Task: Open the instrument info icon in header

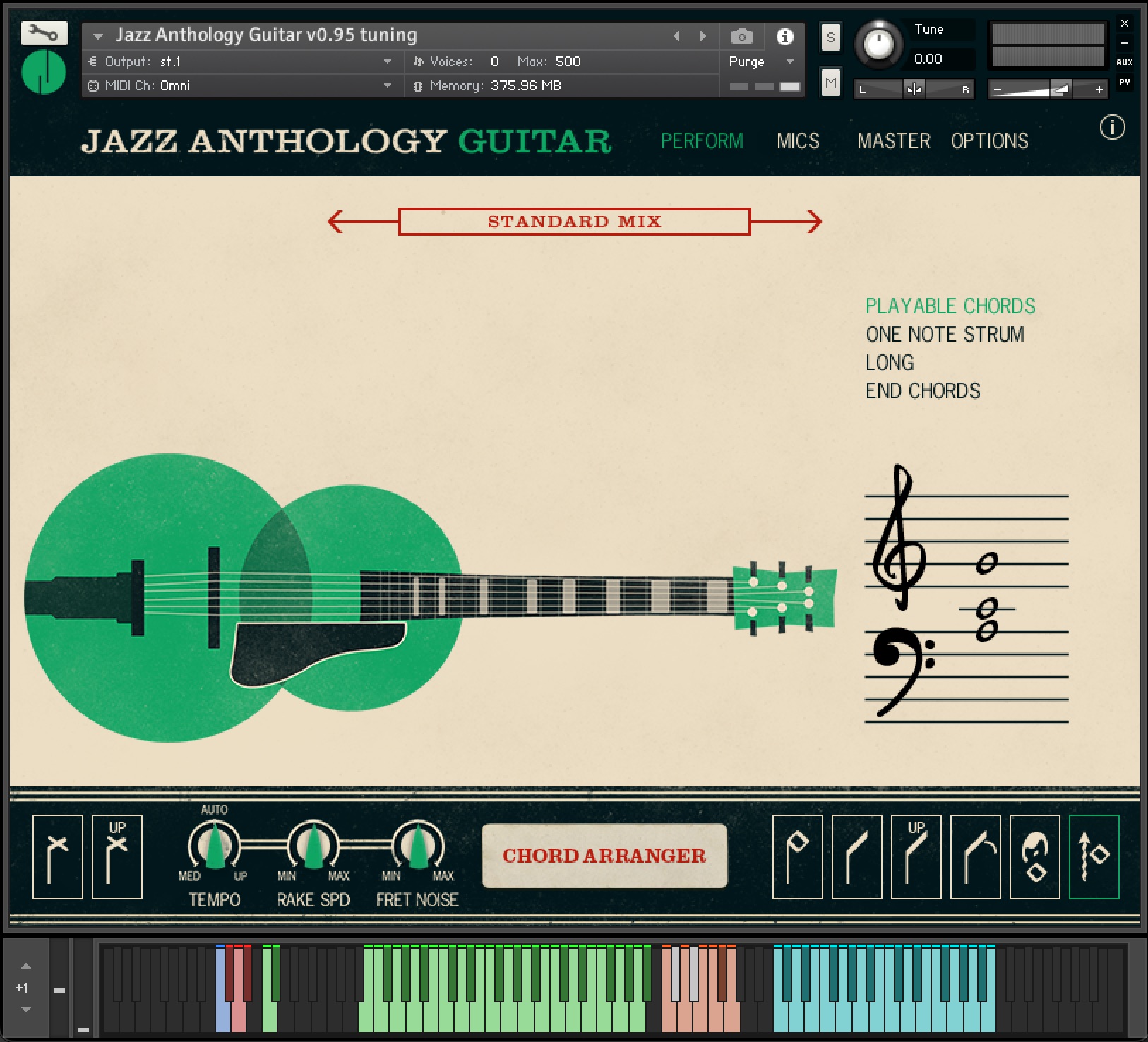Action: click(x=784, y=37)
